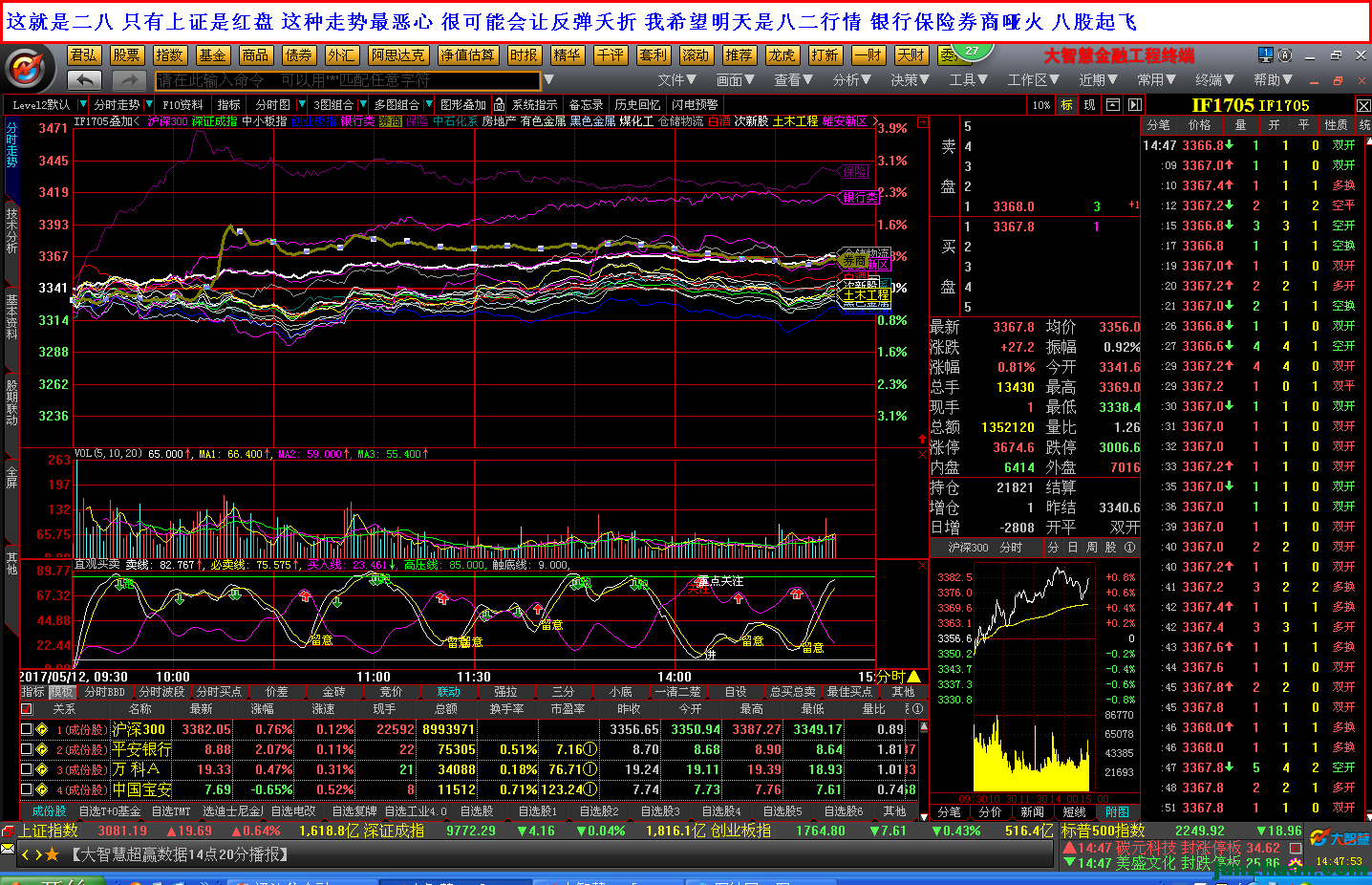Viewport: 1372px width, 885px height.
Task: Click the 阿思达克 gold button
Action: pos(397,55)
